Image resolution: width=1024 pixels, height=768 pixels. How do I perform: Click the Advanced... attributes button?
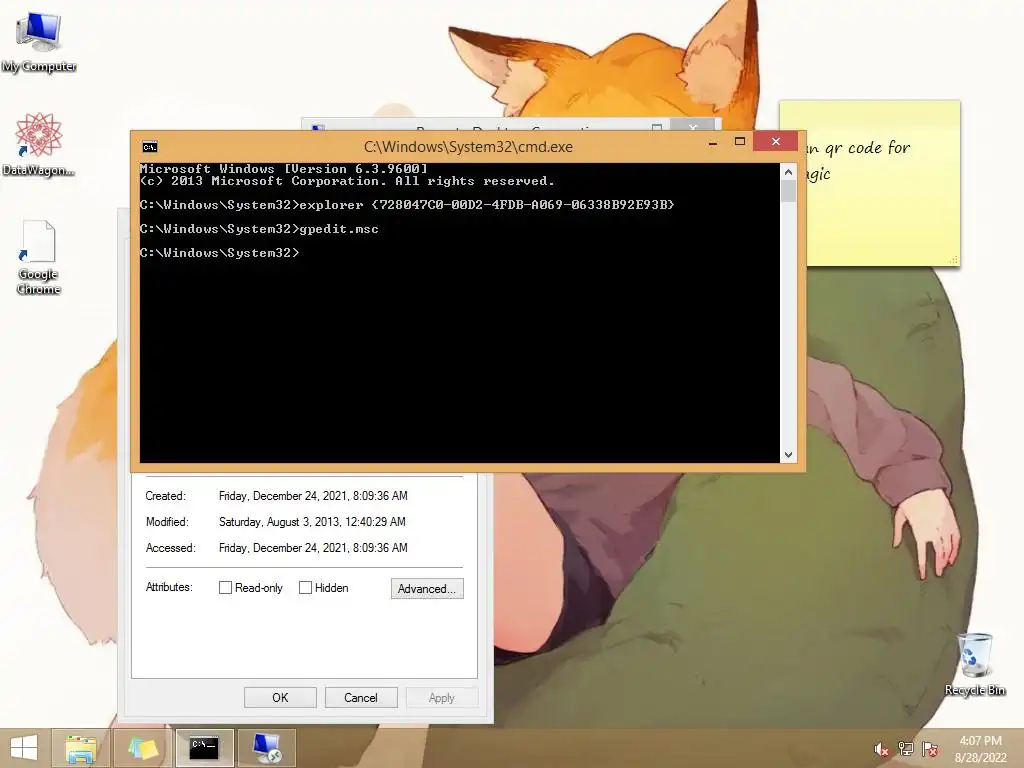tap(427, 588)
